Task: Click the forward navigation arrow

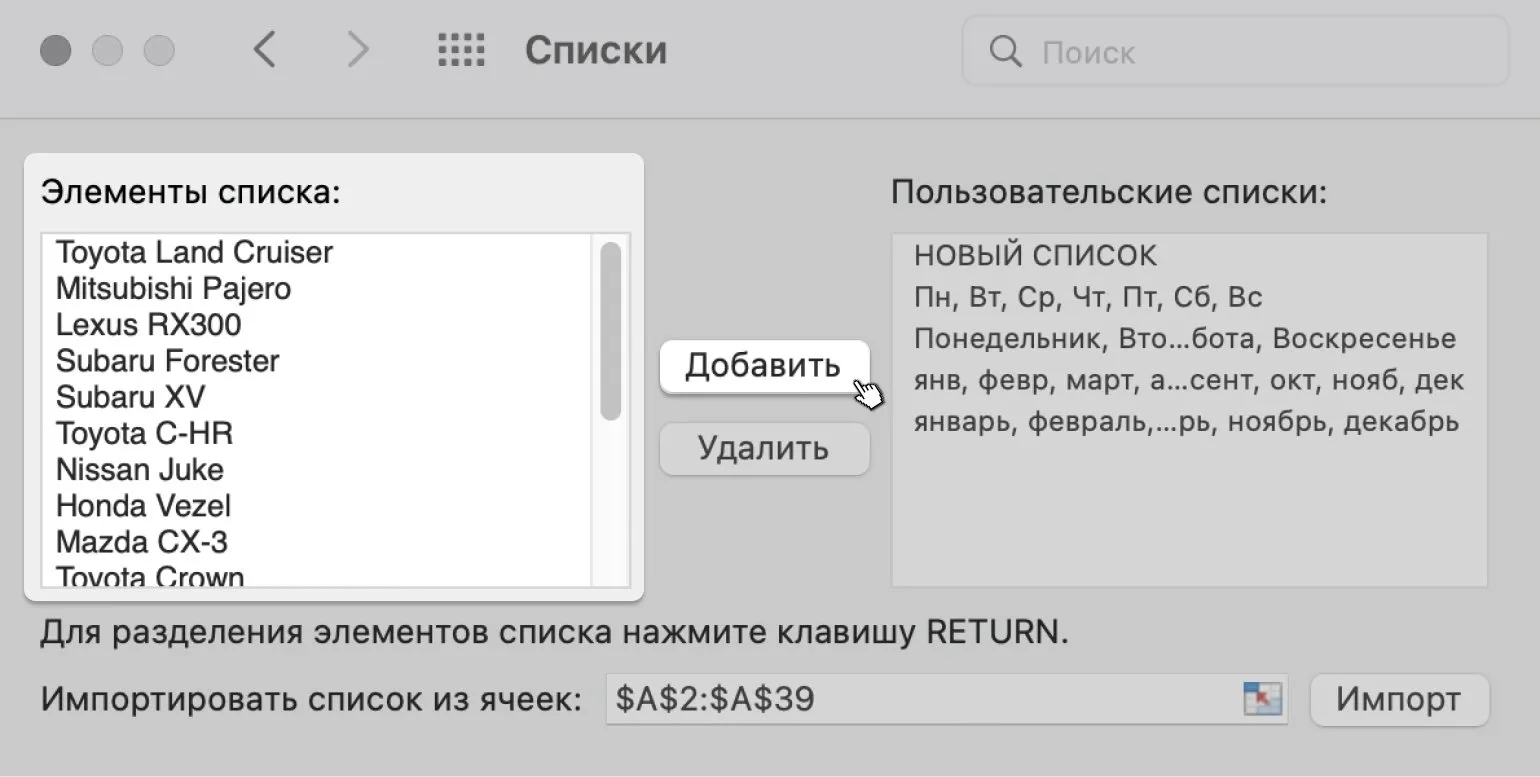Action: coord(357,50)
